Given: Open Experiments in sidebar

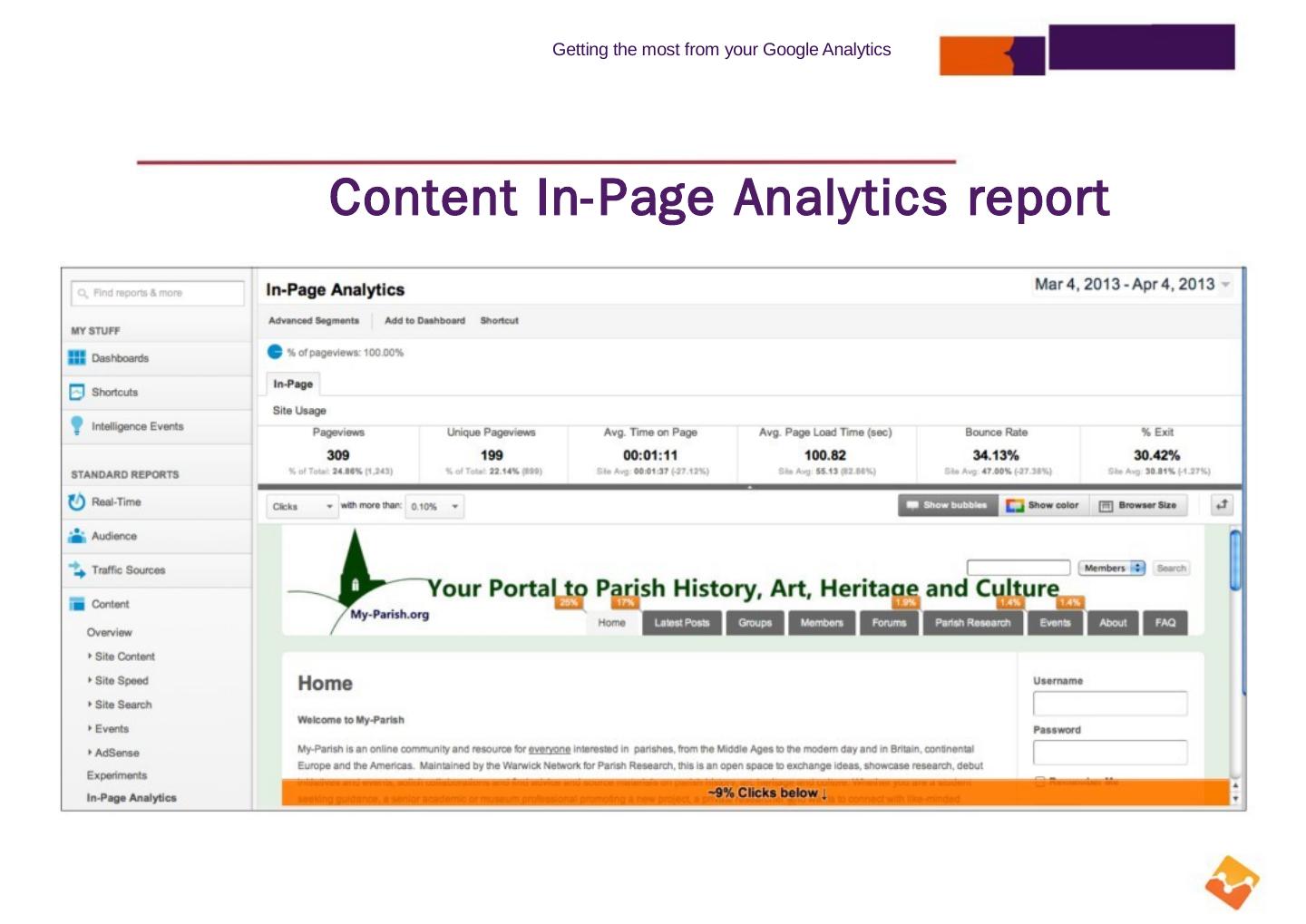Looking at the screenshot, I should (x=117, y=776).
